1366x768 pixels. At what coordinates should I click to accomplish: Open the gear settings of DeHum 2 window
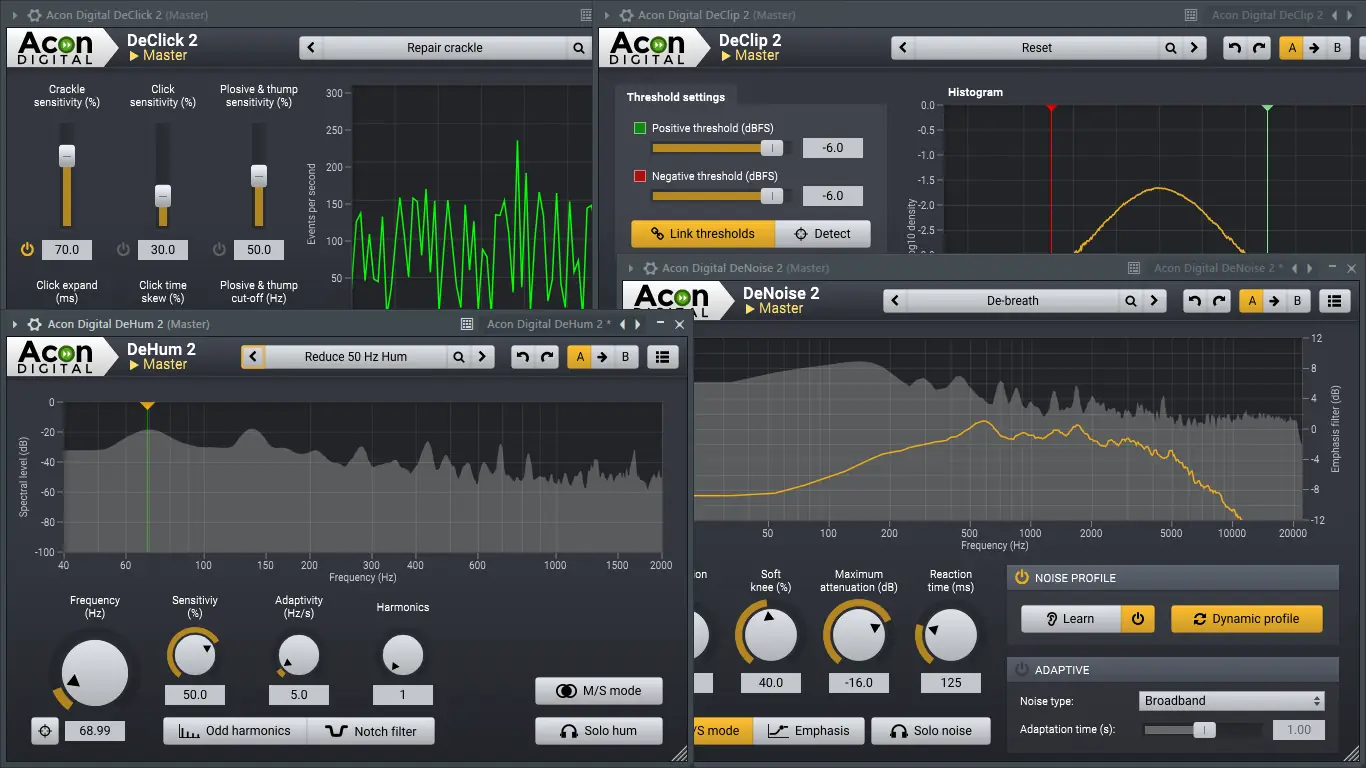[x=33, y=324]
